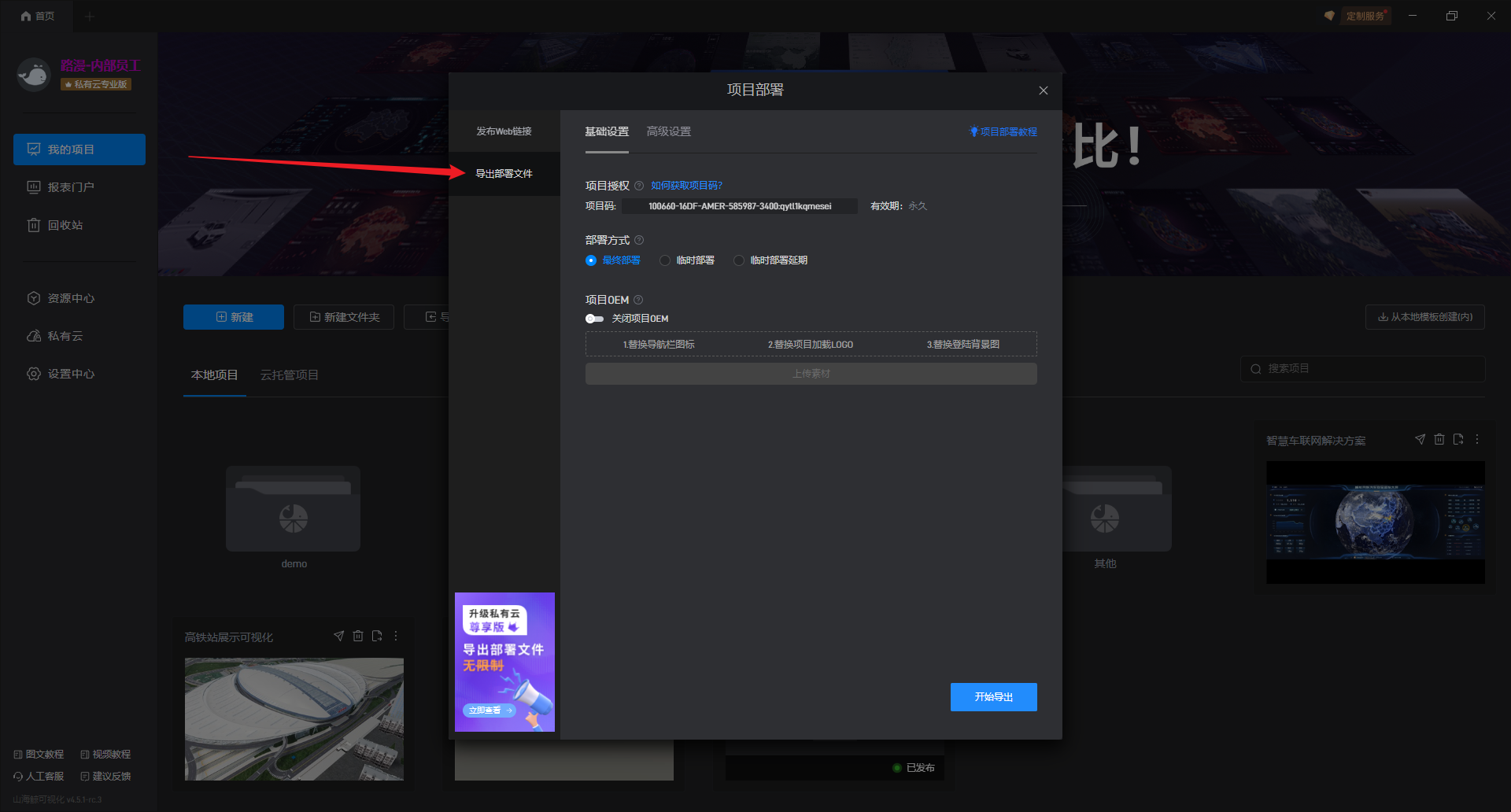Open more options on 高铁站展示可视化 card

(396, 636)
